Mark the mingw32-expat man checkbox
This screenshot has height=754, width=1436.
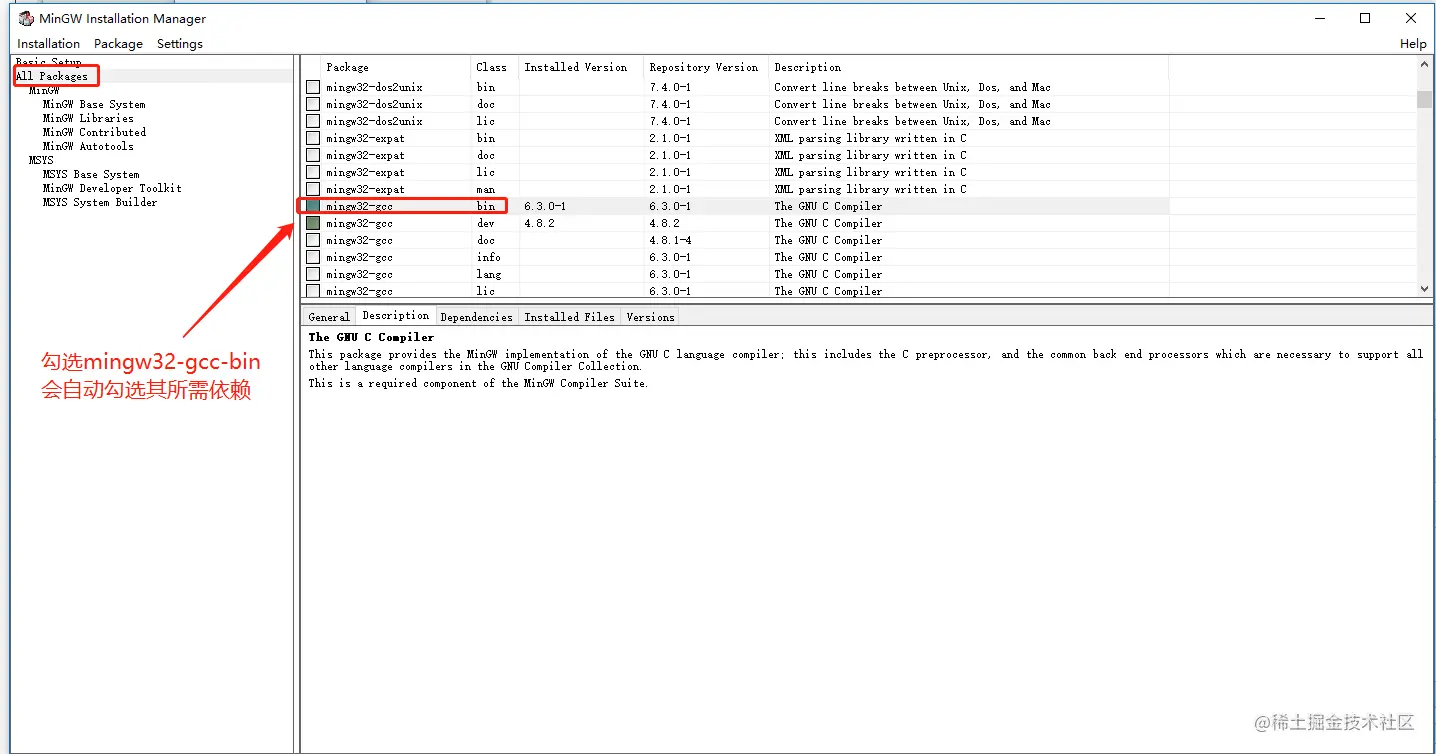[313, 190]
